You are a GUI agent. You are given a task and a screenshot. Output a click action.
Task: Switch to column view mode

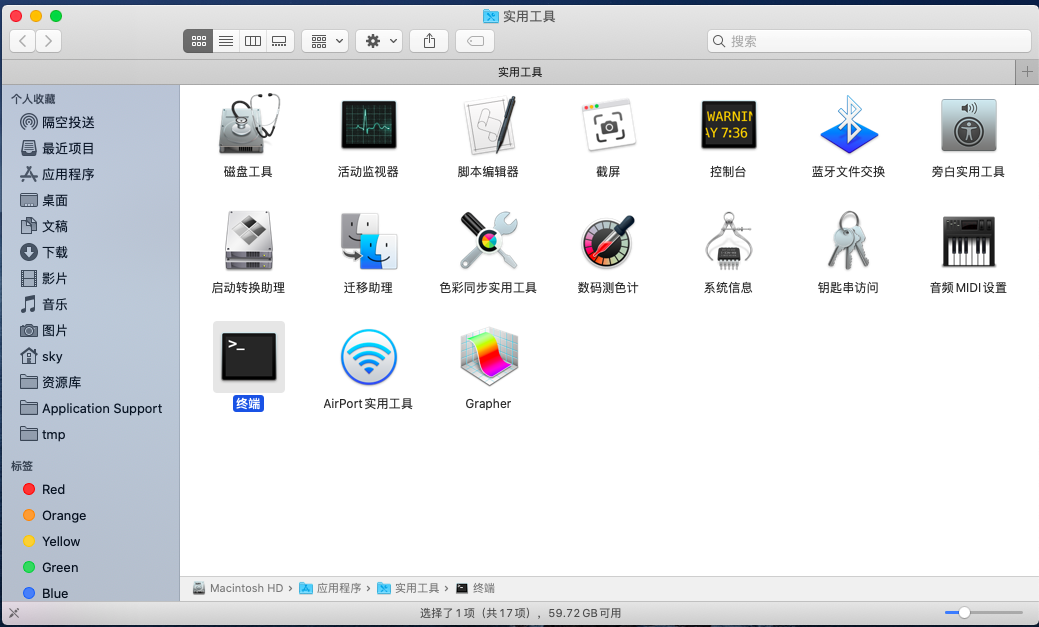tap(253, 41)
